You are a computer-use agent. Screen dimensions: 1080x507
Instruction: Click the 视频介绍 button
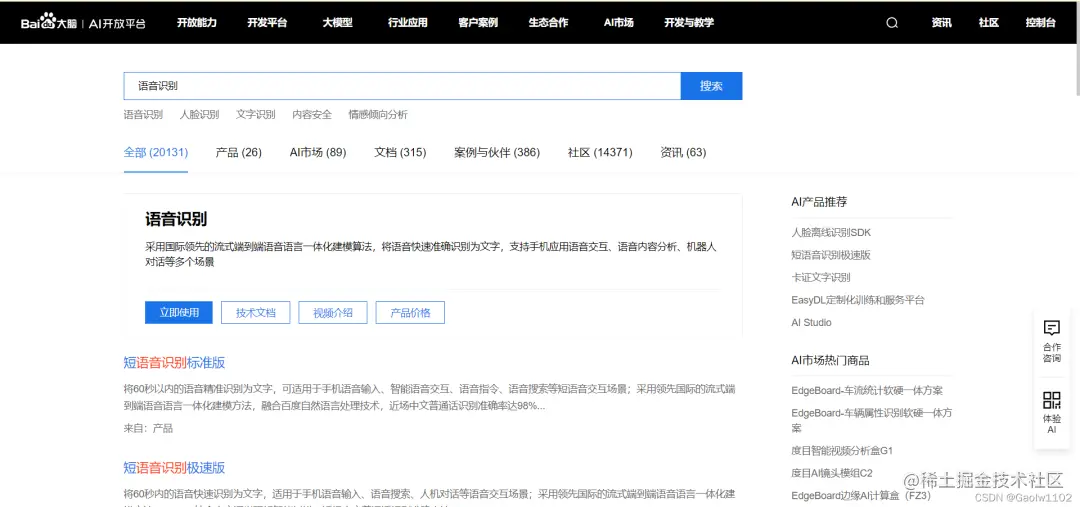tap(333, 312)
